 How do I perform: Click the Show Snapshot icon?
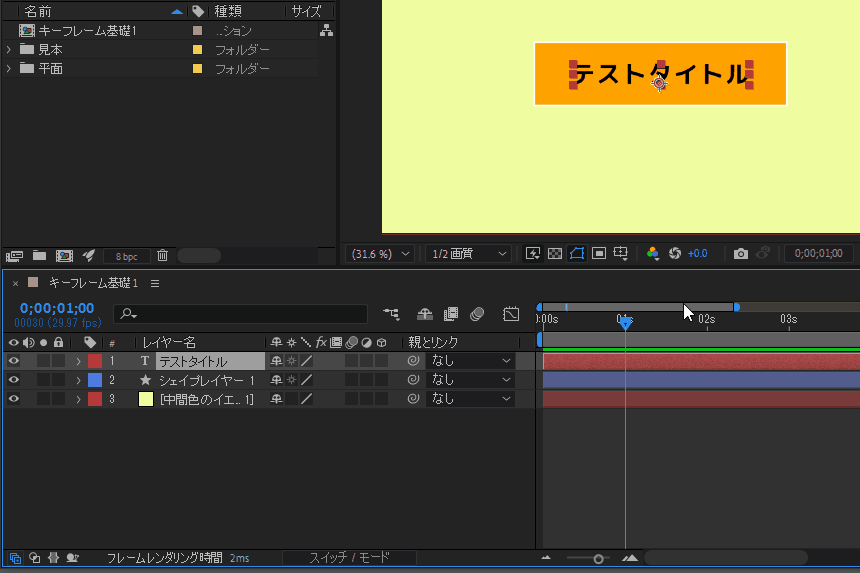pyautogui.click(x=763, y=253)
